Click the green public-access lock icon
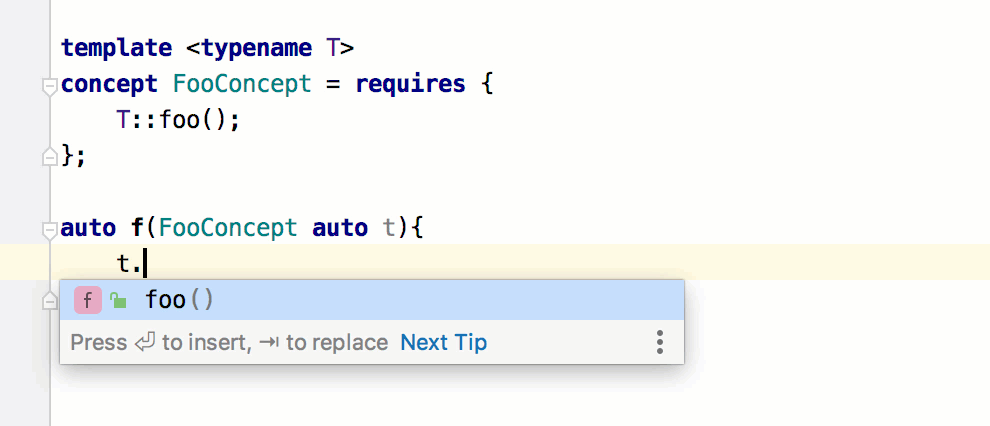 point(118,300)
